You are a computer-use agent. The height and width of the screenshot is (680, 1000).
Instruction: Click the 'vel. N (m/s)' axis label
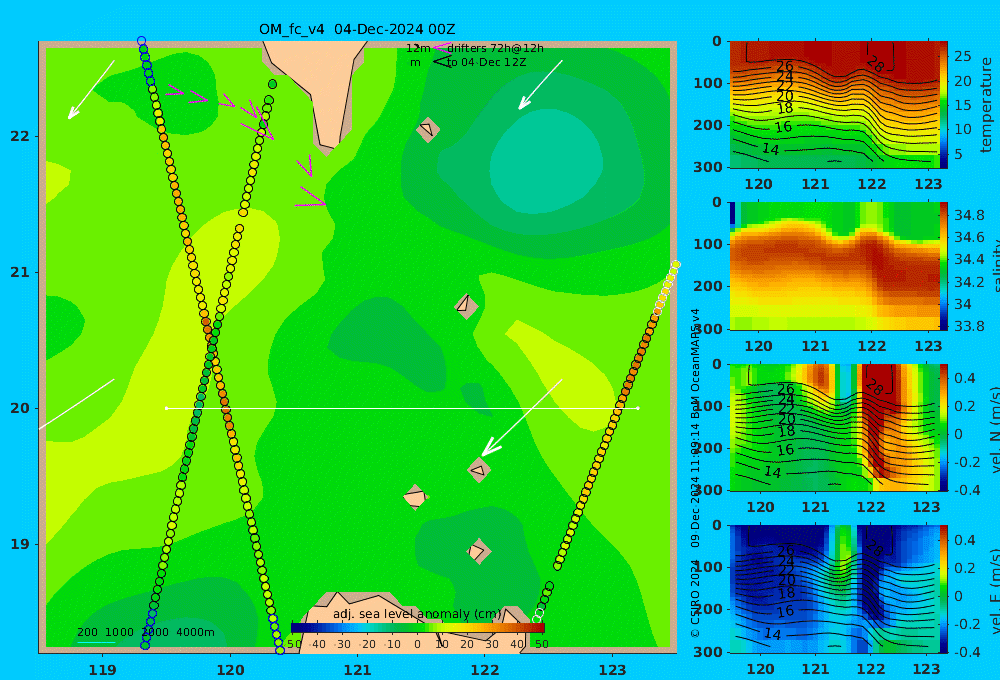(995, 429)
